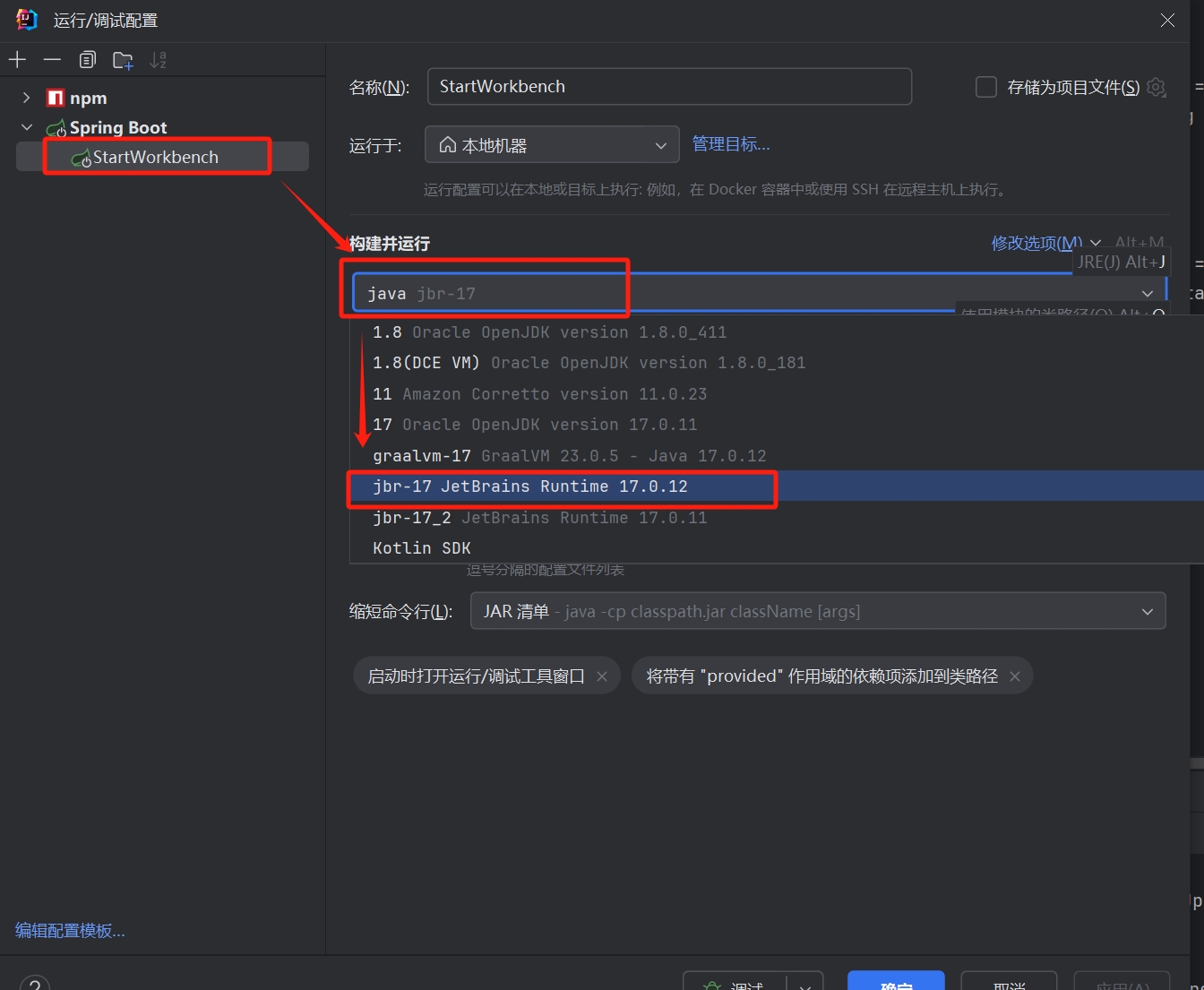Viewport: 1204px width, 990px height.
Task: Open the 修改选项 menu
Action: click(1045, 243)
